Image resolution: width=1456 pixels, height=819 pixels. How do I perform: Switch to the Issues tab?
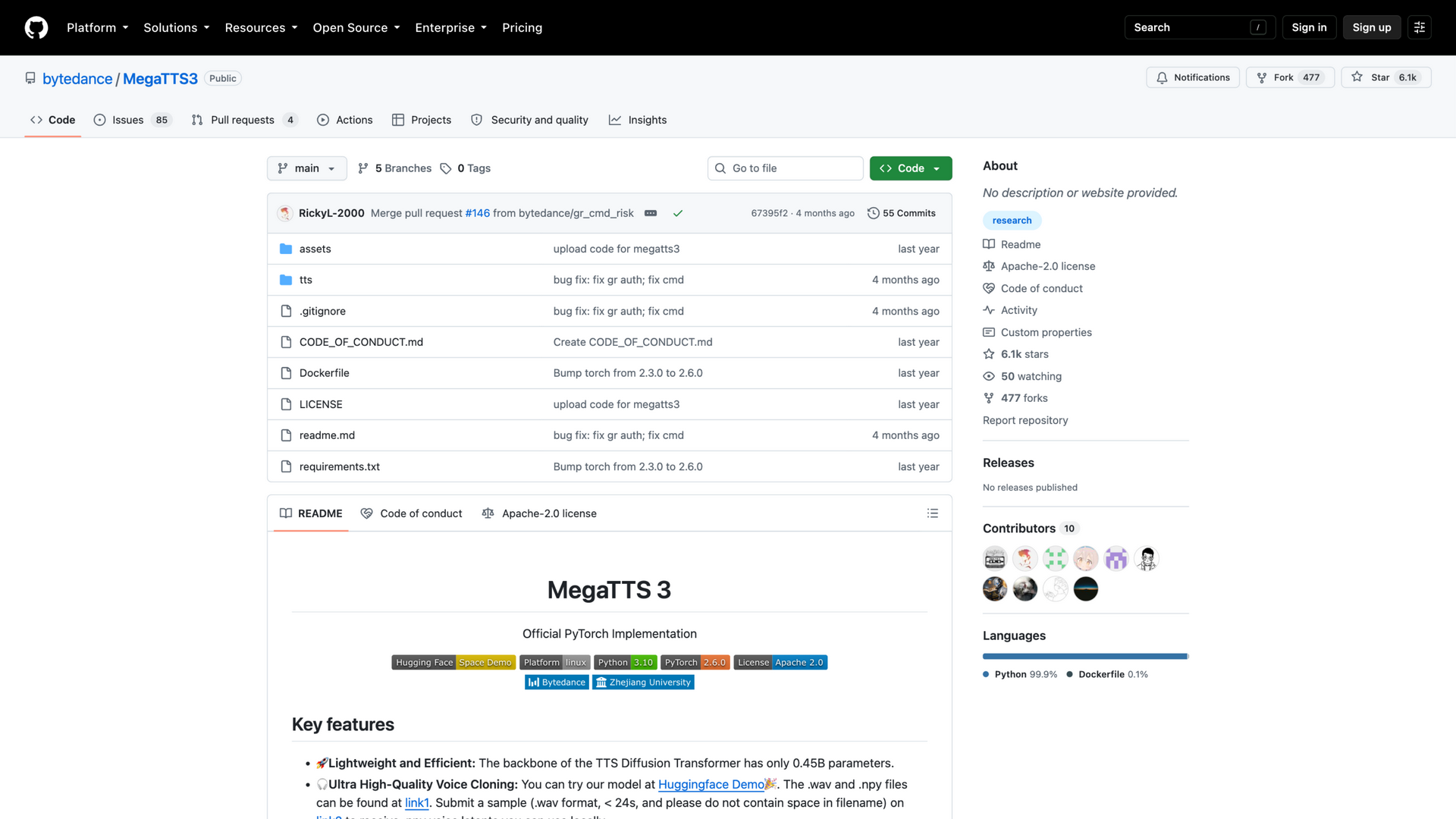(133, 120)
